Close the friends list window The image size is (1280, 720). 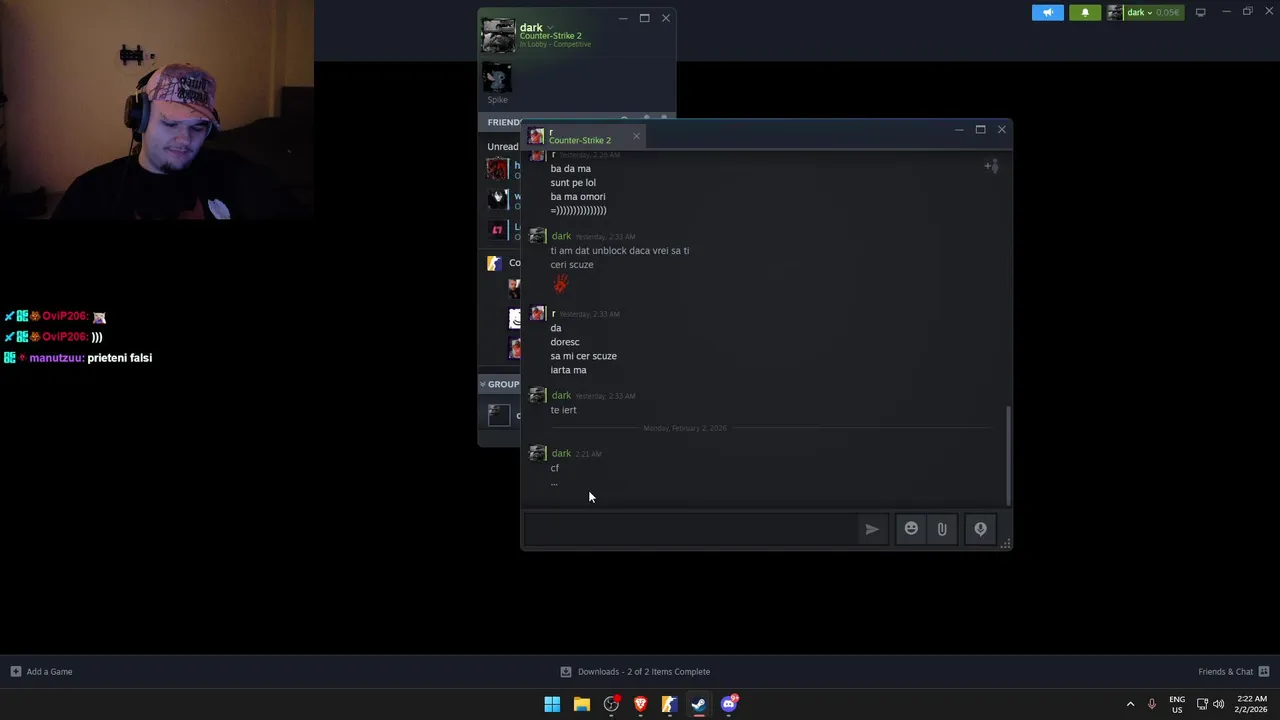(665, 18)
